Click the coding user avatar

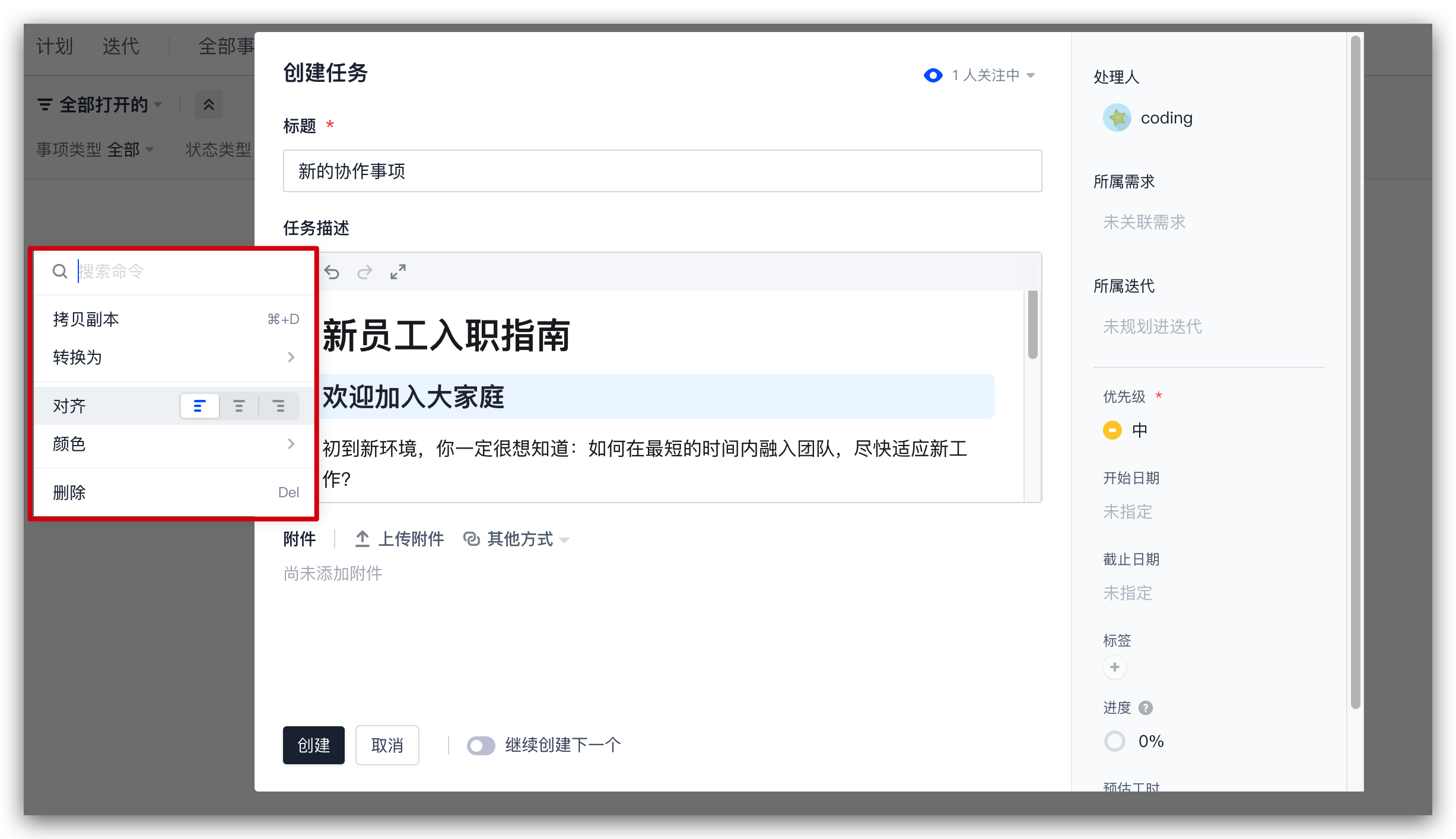(x=1117, y=117)
